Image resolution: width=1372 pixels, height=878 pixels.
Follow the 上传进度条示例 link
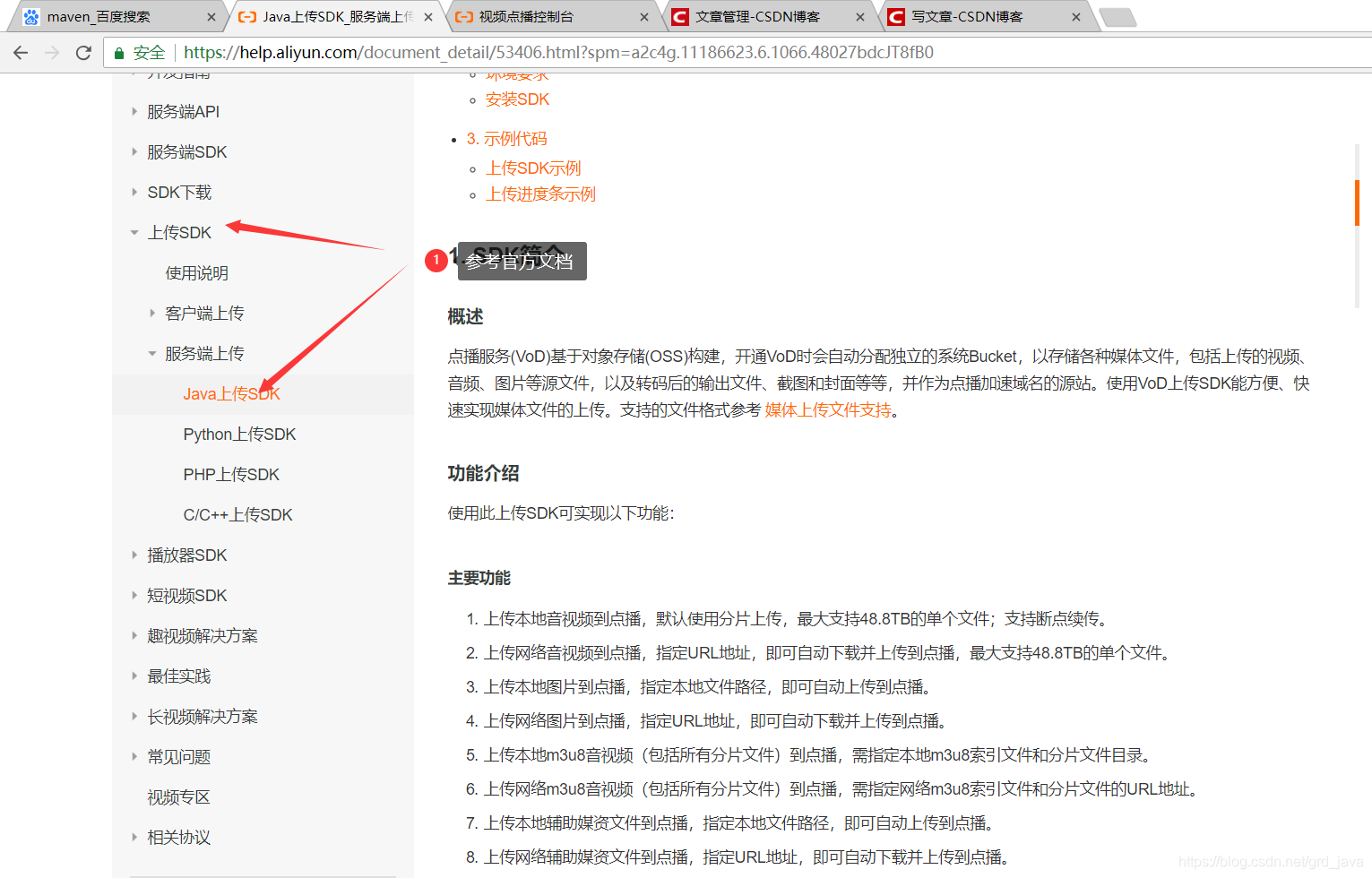540,194
